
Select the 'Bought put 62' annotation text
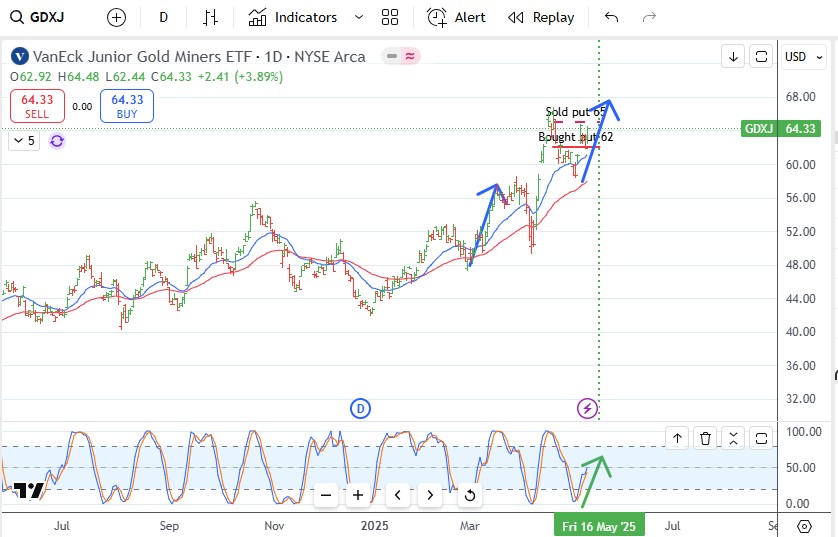(x=576, y=137)
